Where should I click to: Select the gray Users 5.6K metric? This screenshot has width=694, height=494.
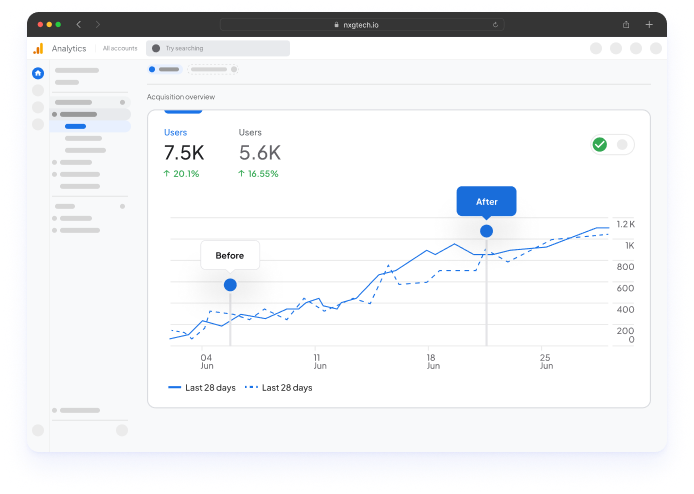coord(259,152)
